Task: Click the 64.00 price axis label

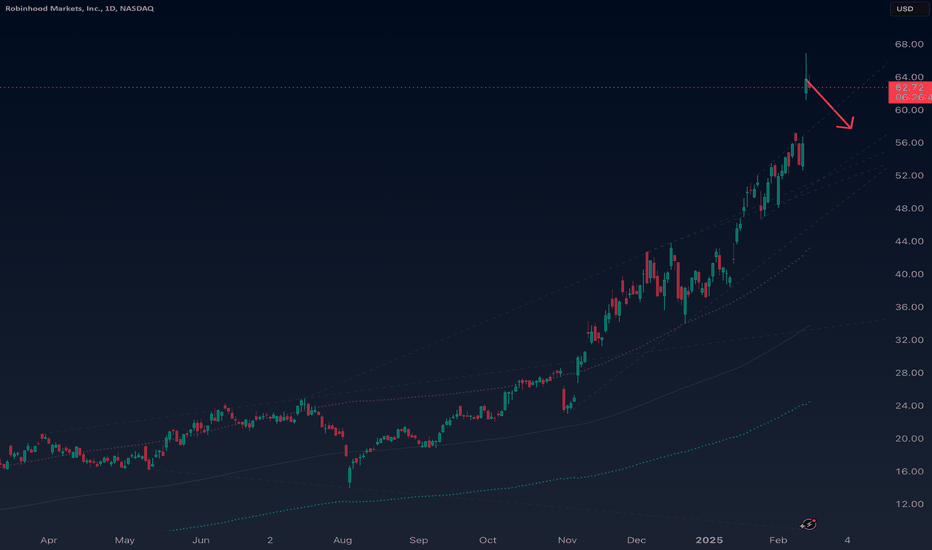Action: point(909,77)
